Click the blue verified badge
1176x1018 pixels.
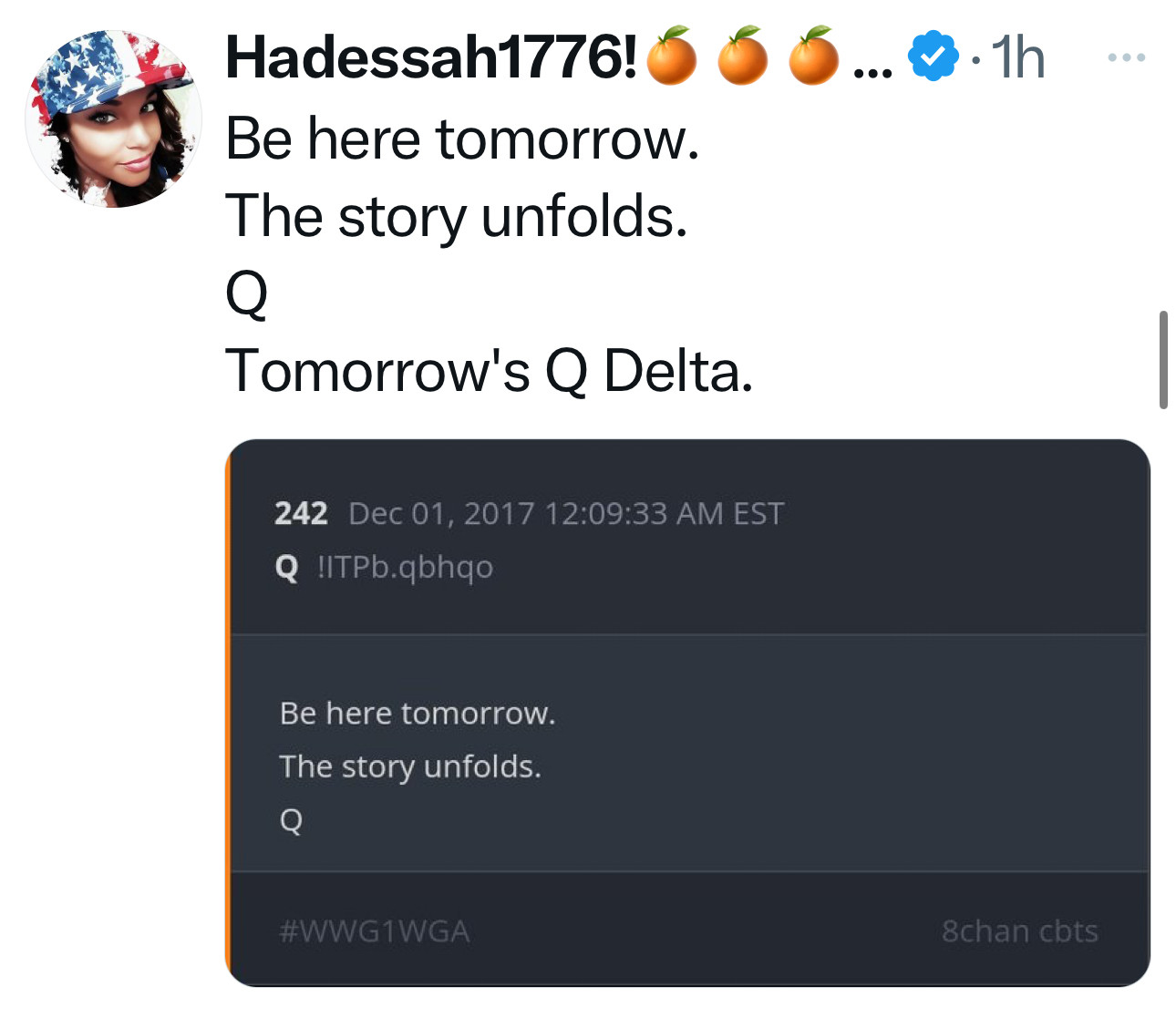[933, 57]
